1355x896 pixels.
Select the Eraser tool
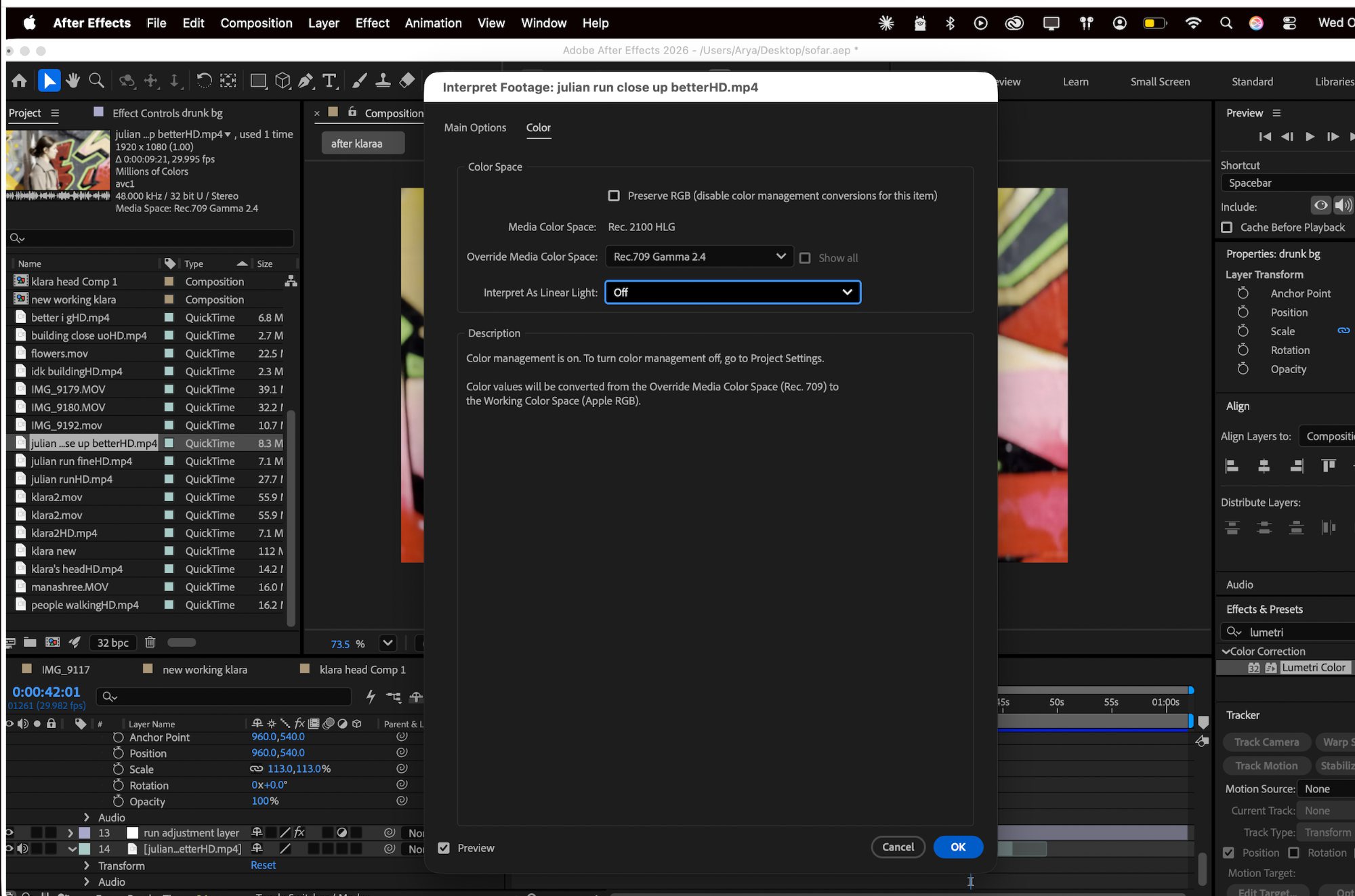coord(406,81)
